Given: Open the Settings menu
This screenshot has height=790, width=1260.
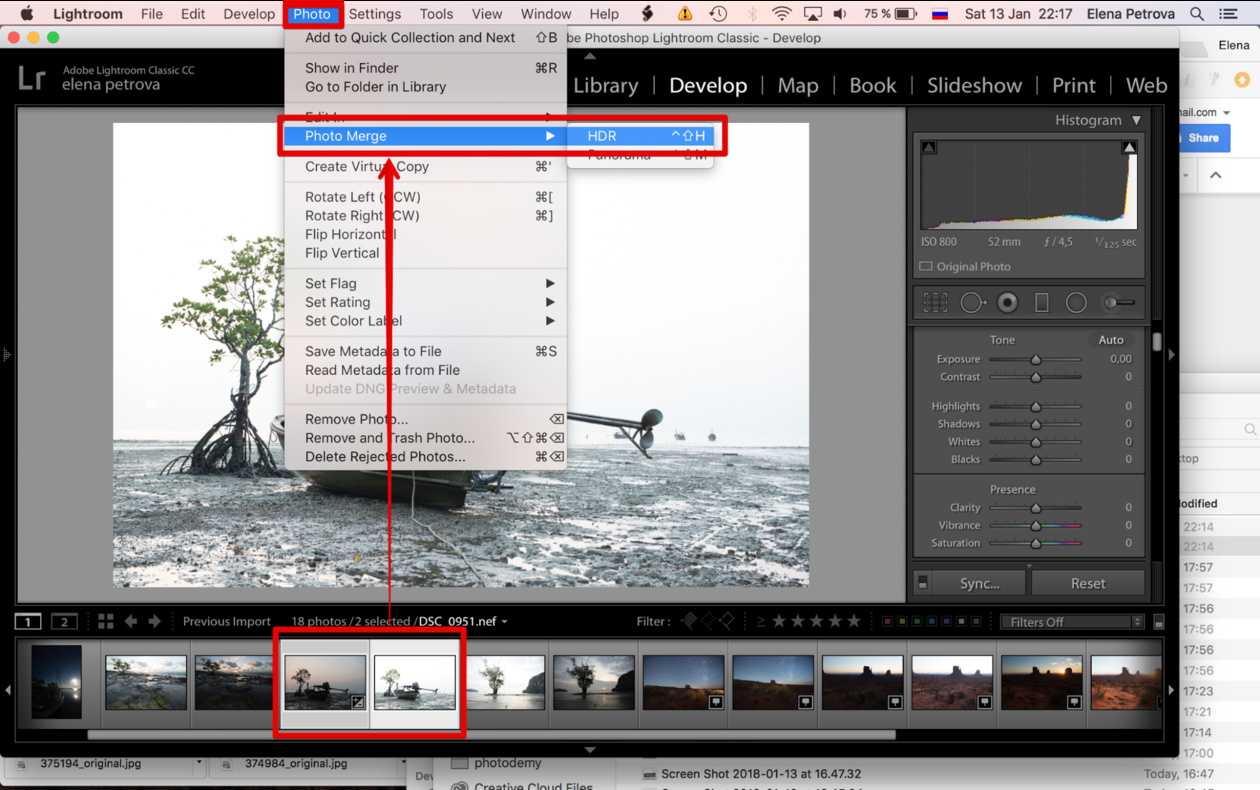Looking at the screenshot, I should pos(375,14).
